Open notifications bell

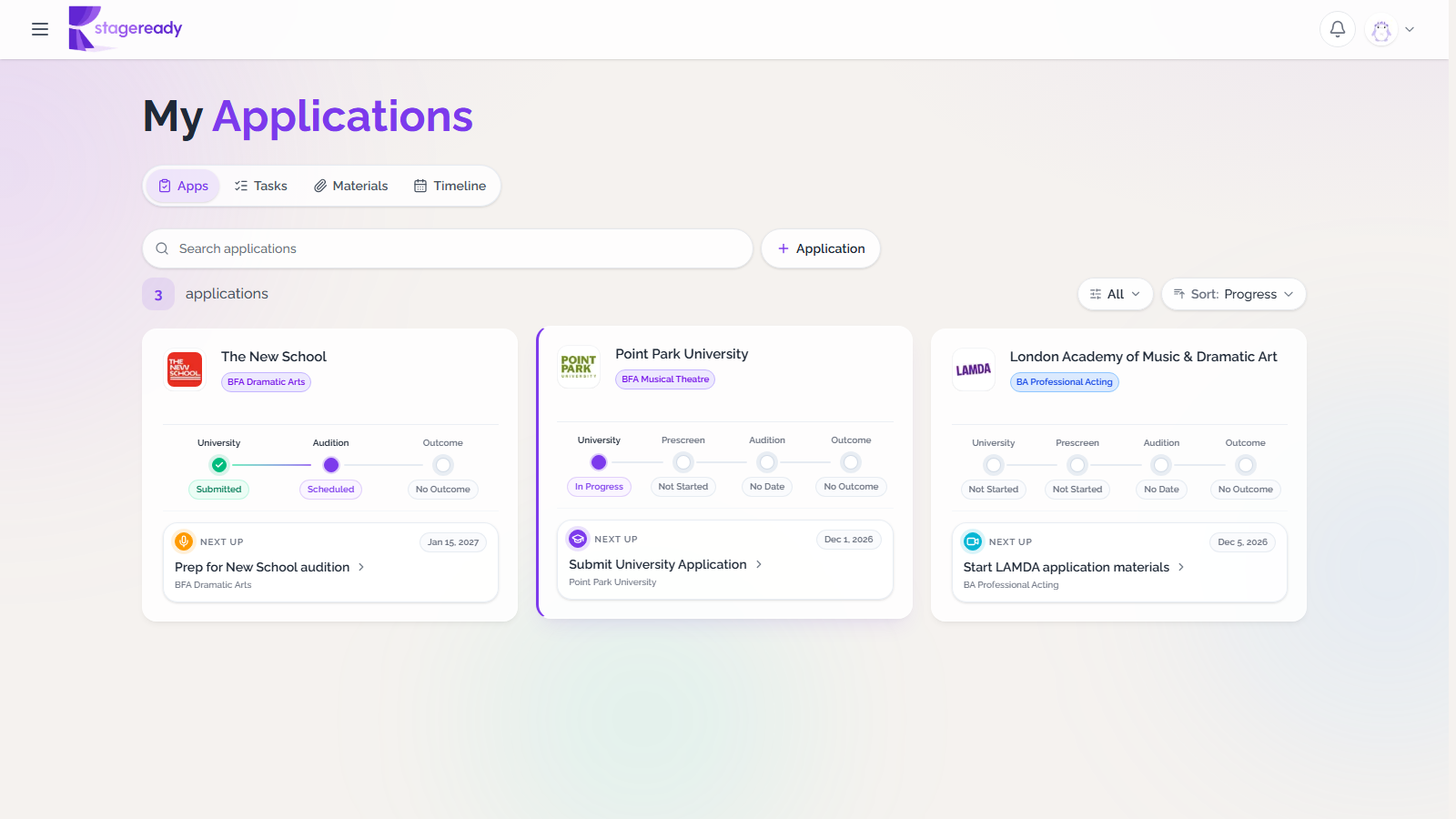click(x=1338, y=29)
